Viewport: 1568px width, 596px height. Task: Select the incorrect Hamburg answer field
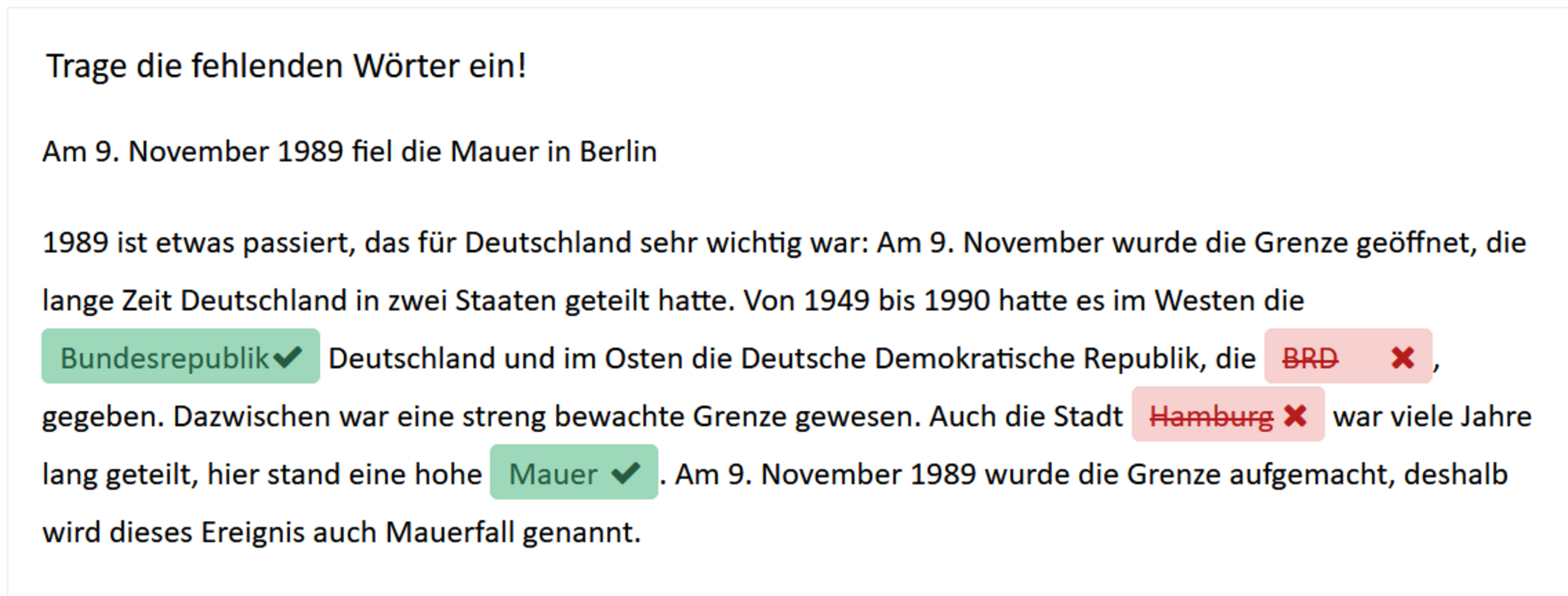[1227, 415]
